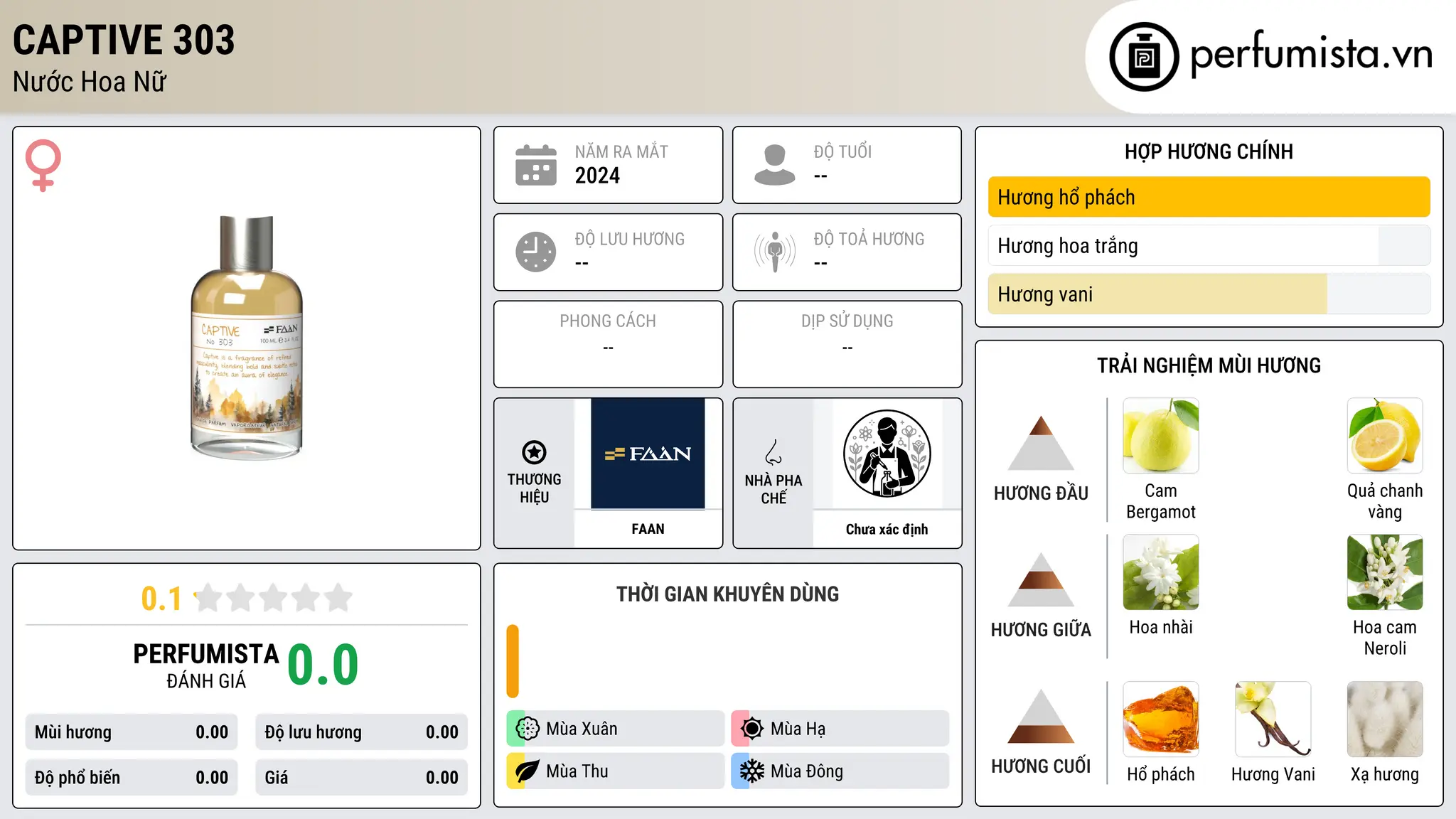The height and width of the screenshot is (819, 1456).
Task: Click the nose icon above Nhà pha chế
Action: pyautogui.click(x=773, y=452)
